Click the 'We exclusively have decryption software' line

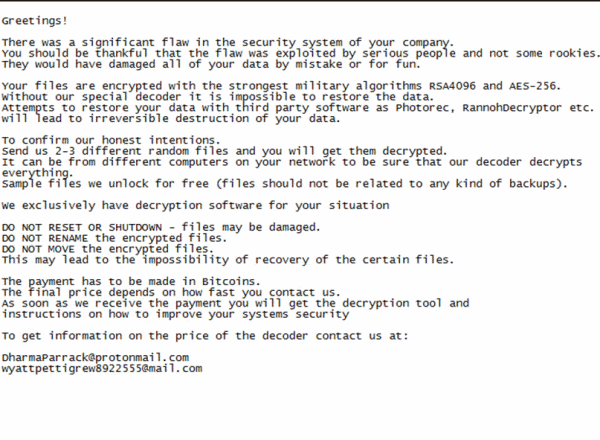click(x=195, y=206)
